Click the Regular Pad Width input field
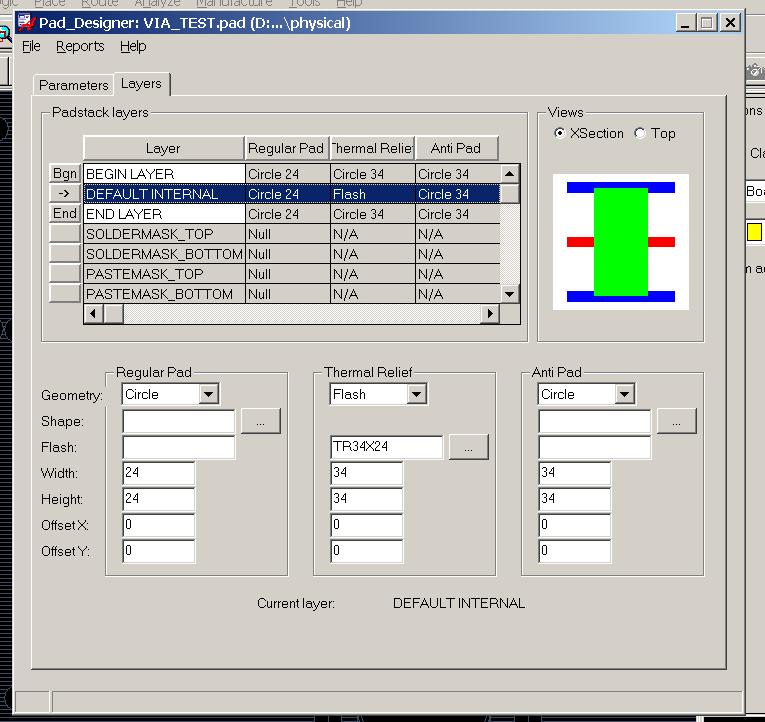The height and width of the screenshot is (722, 765). [x=159, y=474]
